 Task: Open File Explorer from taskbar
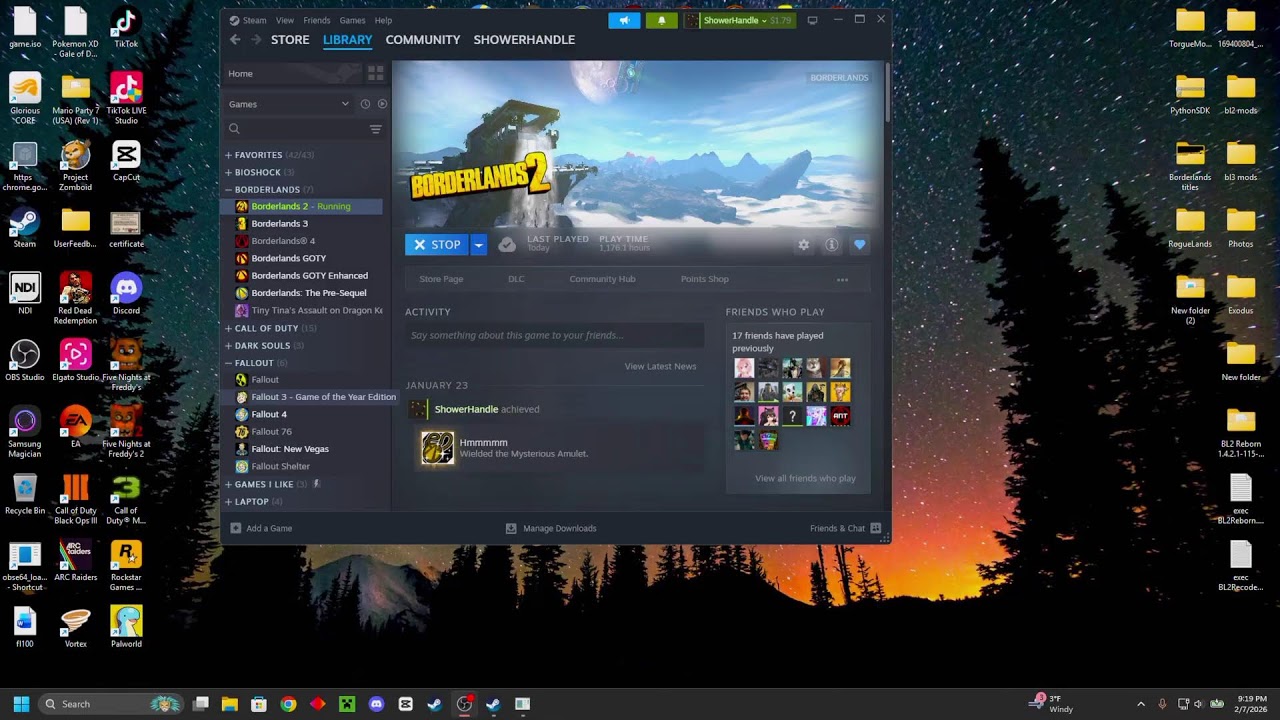tap(230, 704)
